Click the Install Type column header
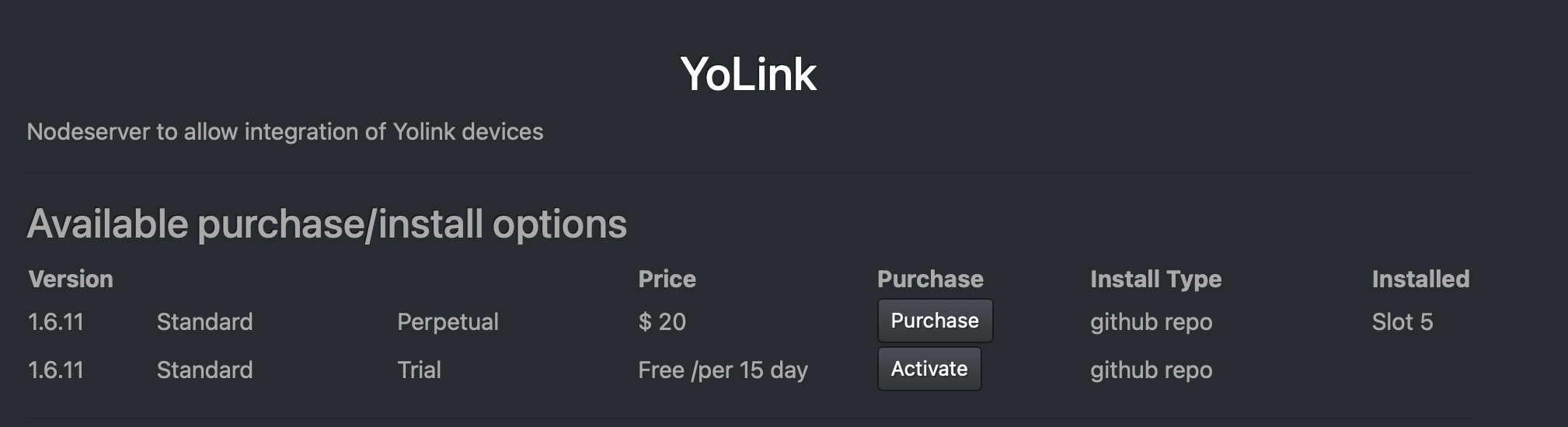Image resolution: width=1568 pixels, height=427 pixels. (x=1155, y=279)
